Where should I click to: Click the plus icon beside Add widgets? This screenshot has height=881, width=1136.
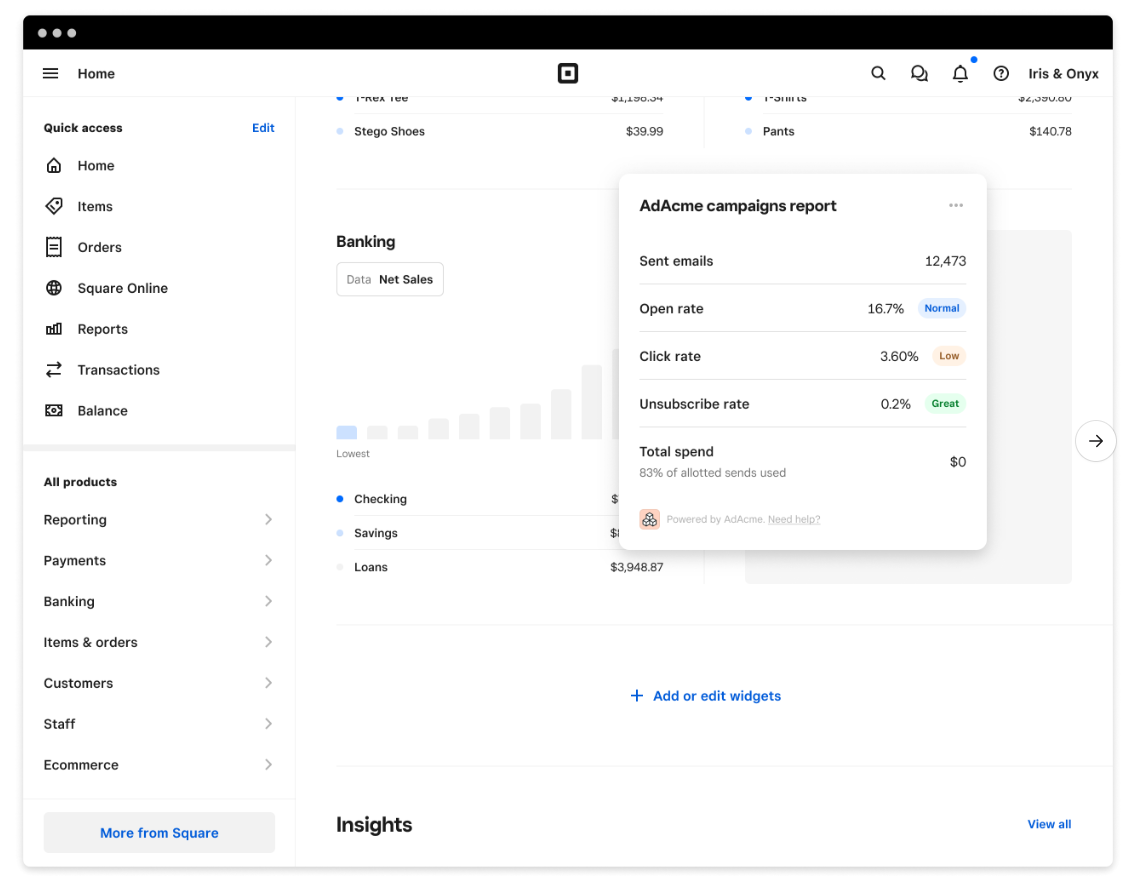tap(636, 696)
